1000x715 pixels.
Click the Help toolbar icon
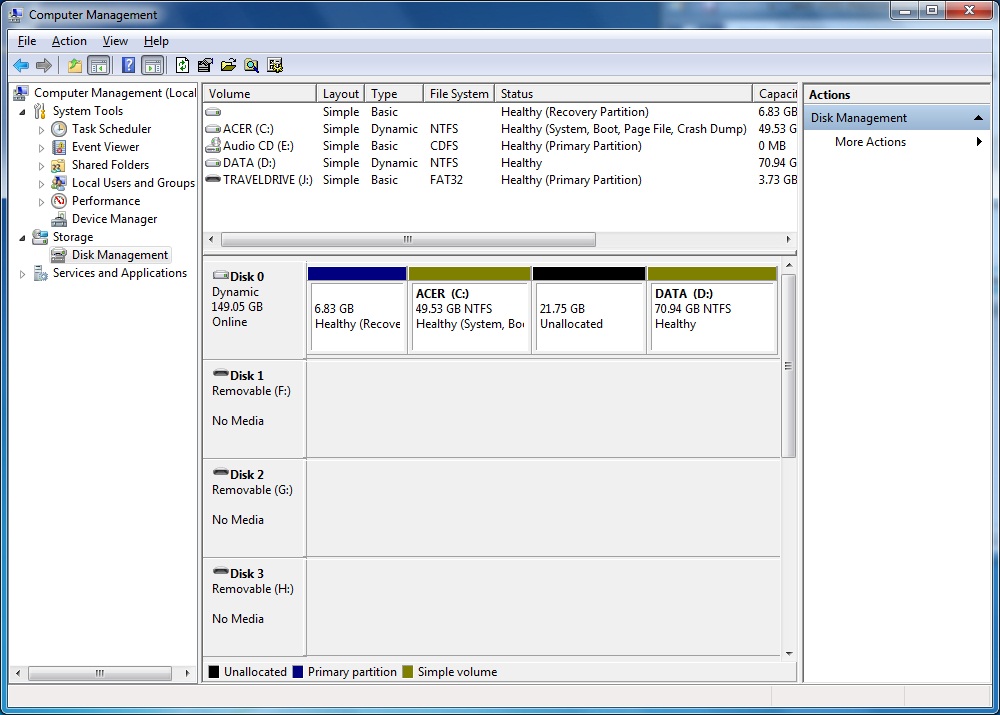[127, 64]
